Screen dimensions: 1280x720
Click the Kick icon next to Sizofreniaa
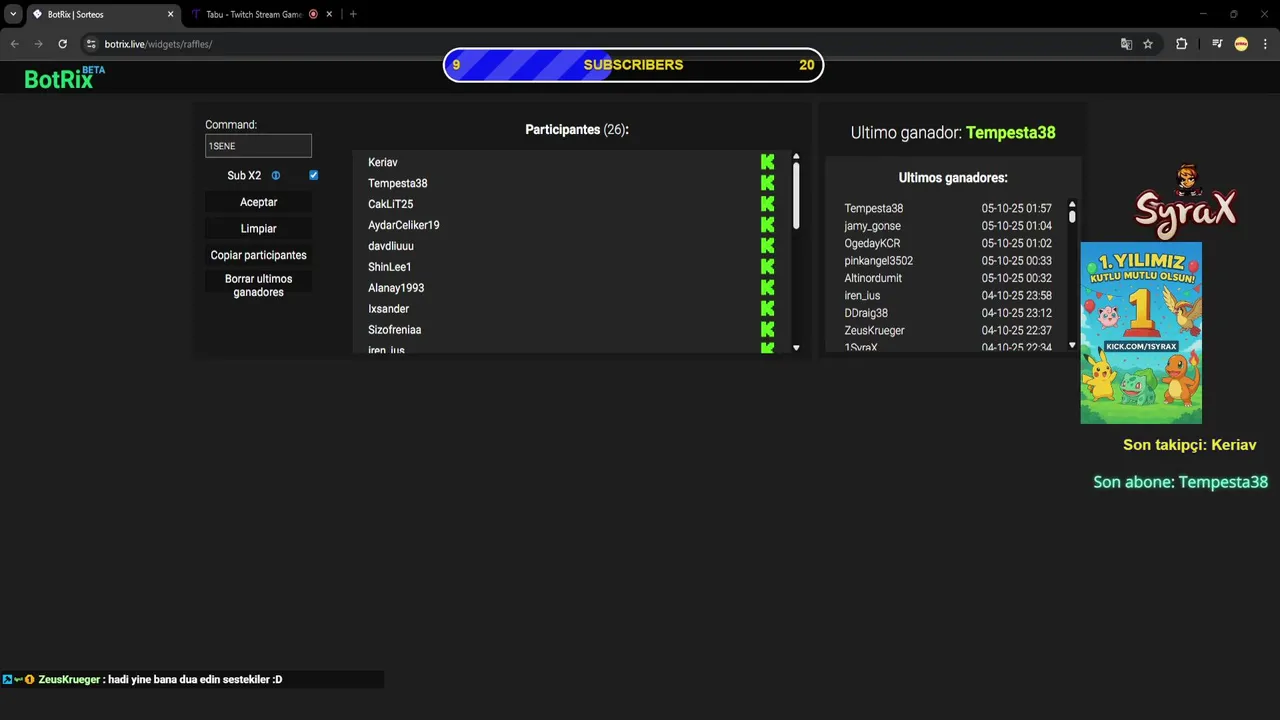point(767,330)
